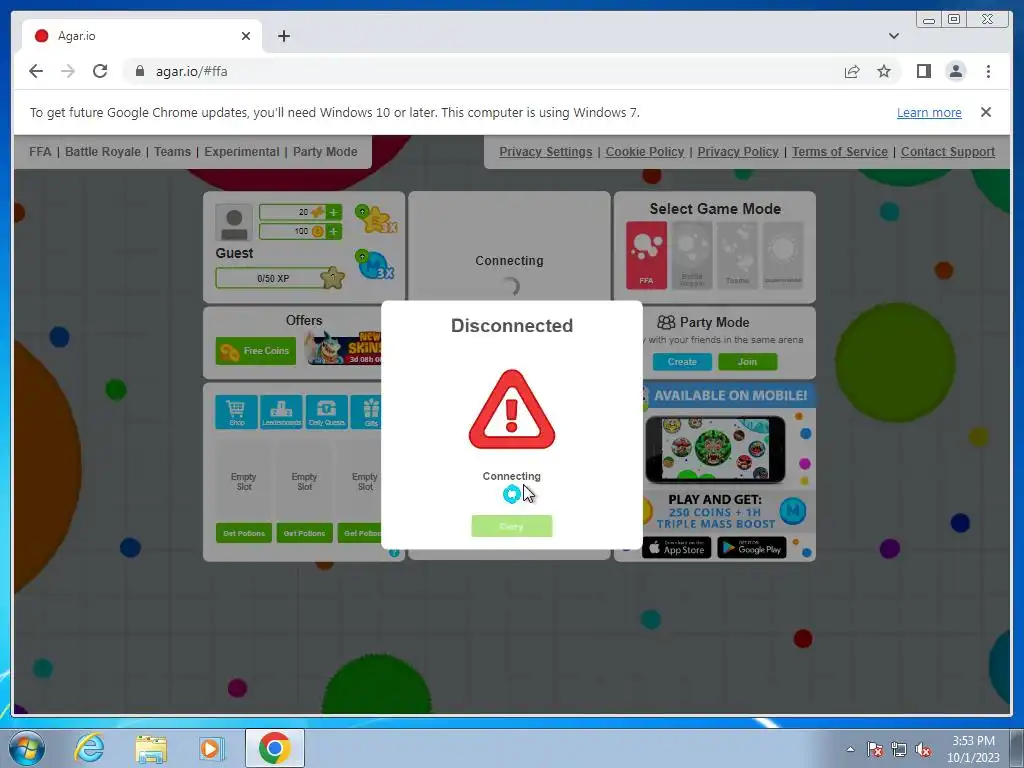Click second Get Potions button

pos(304,533)
